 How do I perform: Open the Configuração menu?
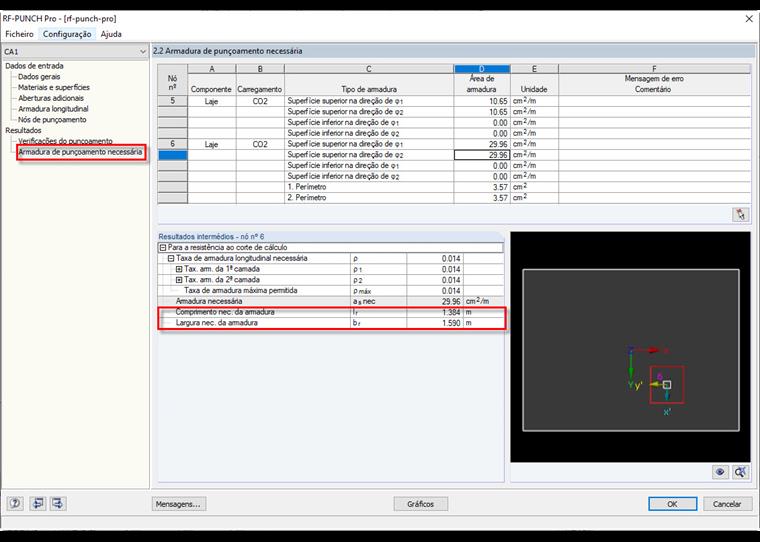coord(67,34)
